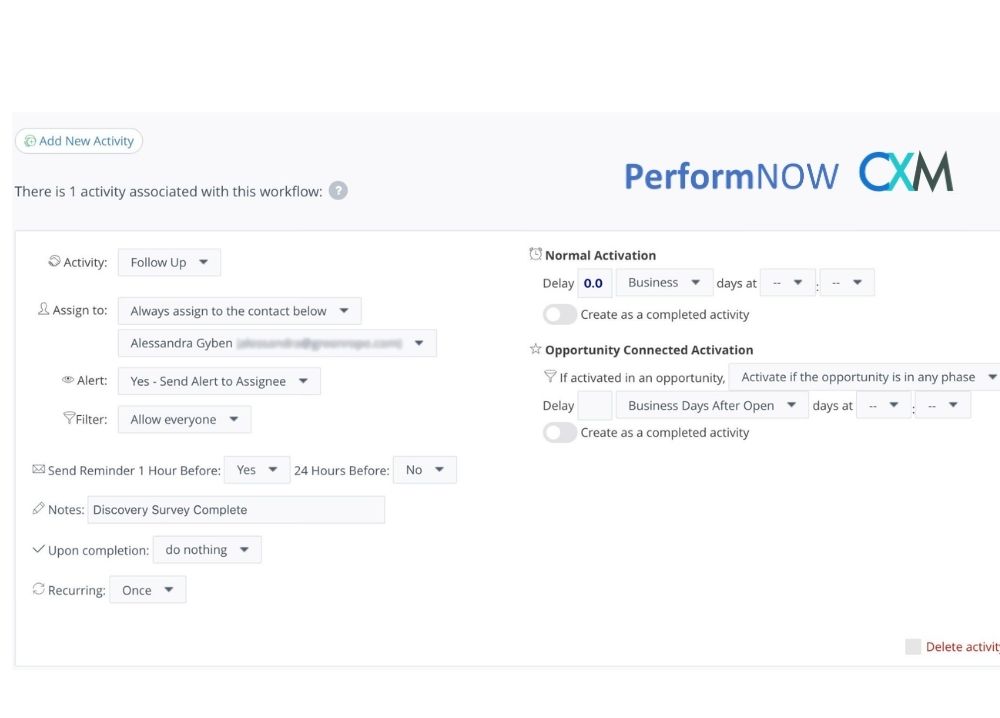Click the Add New Activity button
This screenshot has height=718, width=1000.
79,141
